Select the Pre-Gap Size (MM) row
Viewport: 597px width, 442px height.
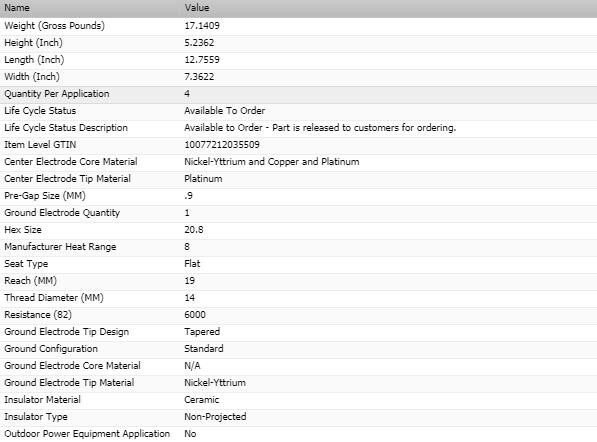[x=298, y=196]
